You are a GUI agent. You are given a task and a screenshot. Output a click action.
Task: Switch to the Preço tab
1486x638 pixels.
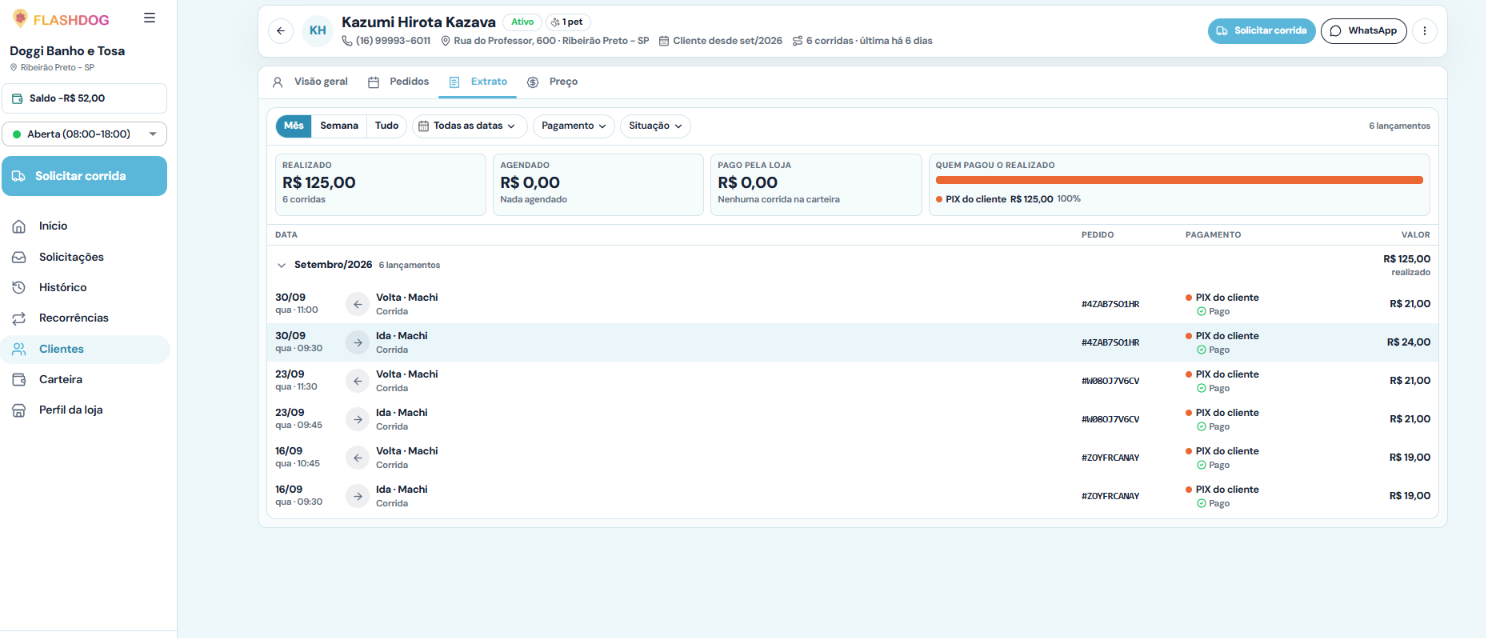[x=552, y=82]
